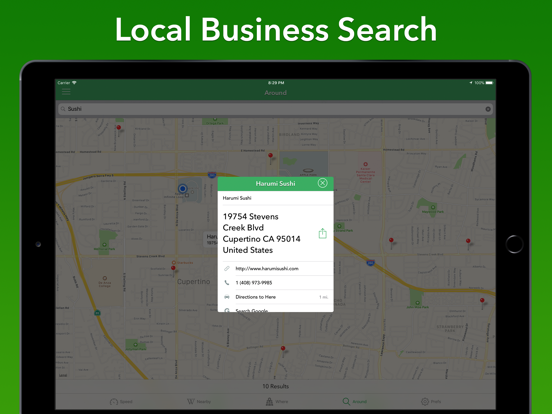
Task: Click the Cupertino map label
Action: (x=193, y=282)
